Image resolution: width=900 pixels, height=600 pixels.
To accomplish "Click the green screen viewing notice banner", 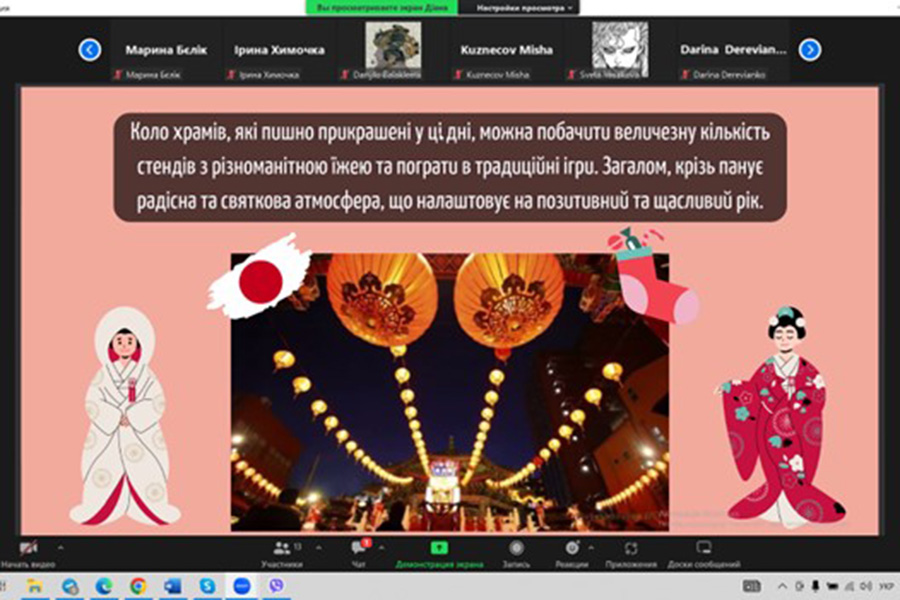I will pyautogui.click(x=382, y=8).
